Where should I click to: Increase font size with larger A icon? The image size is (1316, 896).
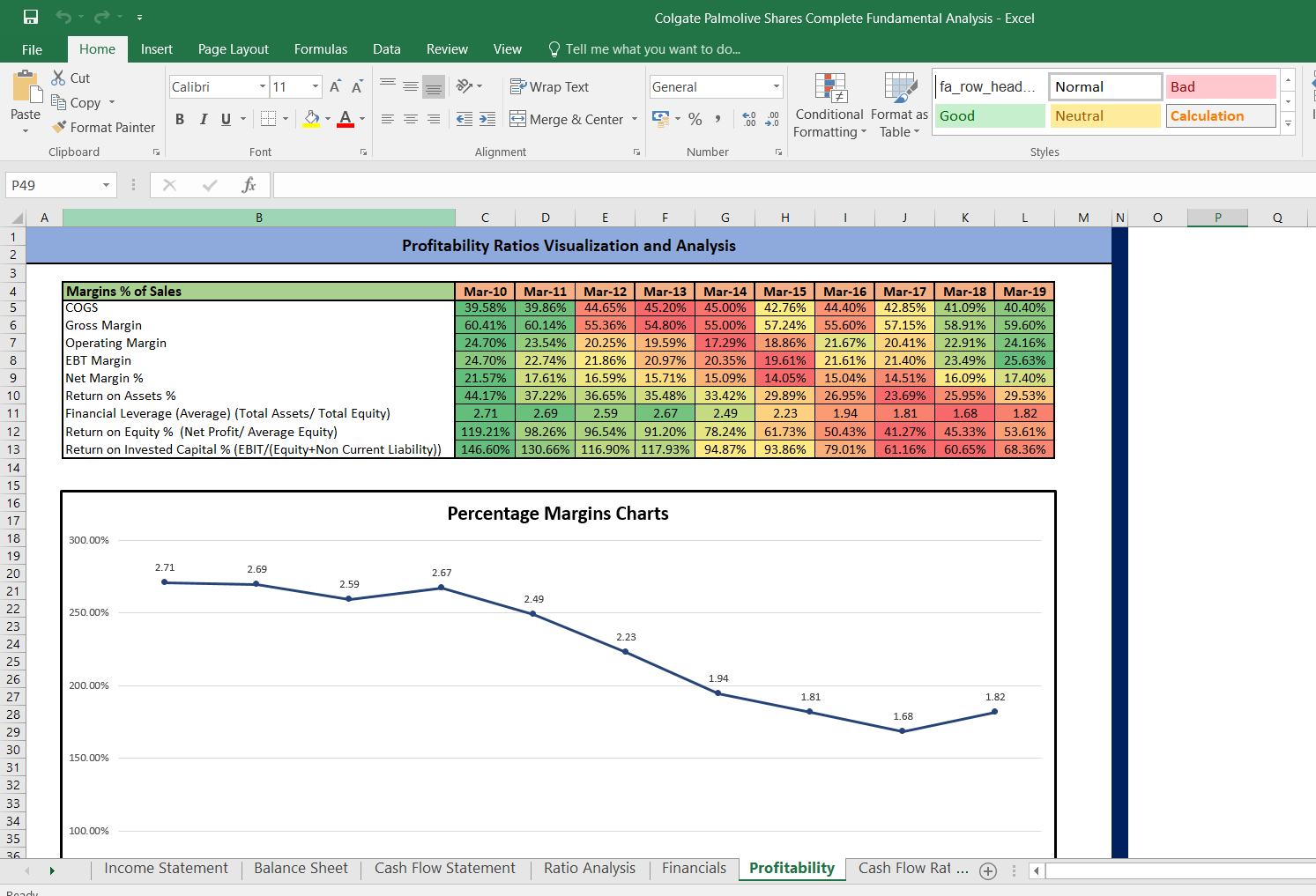[335, 86]
